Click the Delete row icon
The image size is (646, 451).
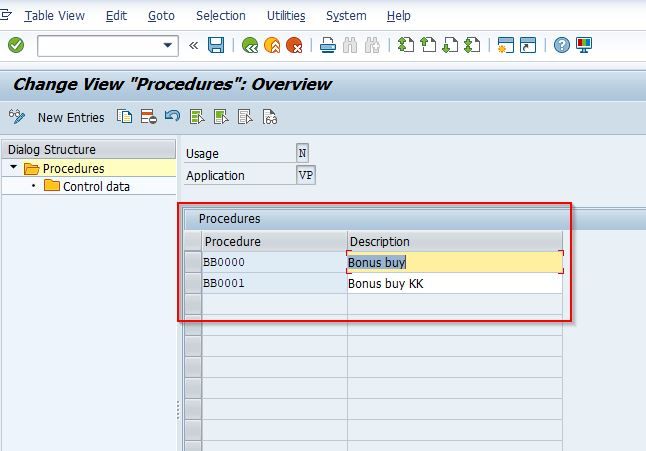148,117
